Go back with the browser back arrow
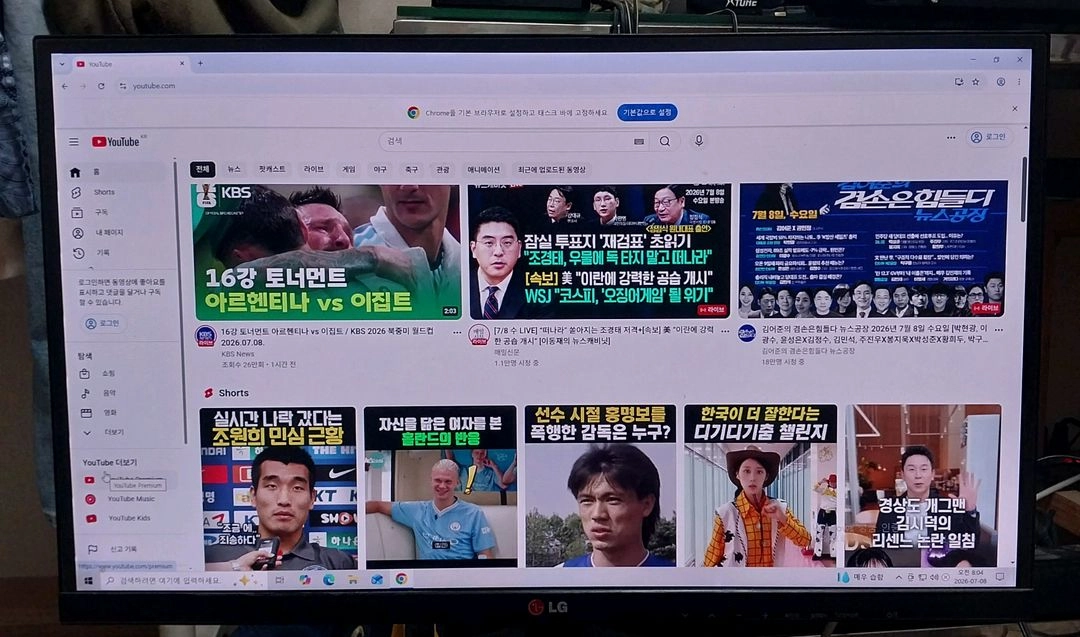 click(65, 86)
